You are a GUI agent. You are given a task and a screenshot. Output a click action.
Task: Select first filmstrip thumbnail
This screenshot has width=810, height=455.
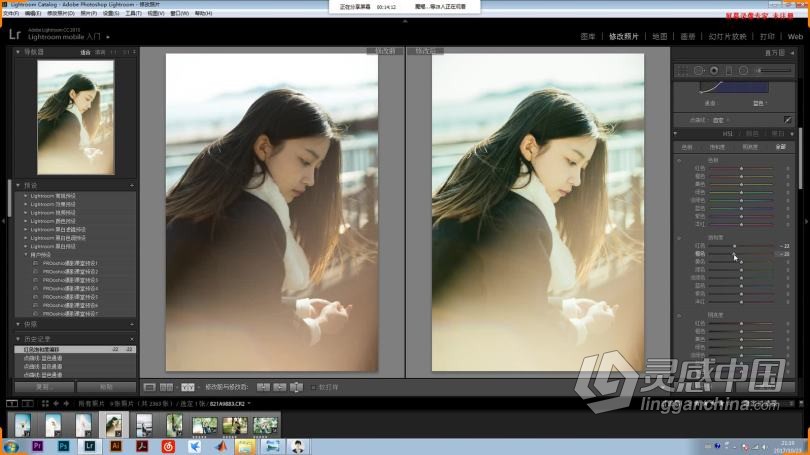[22, 425]
